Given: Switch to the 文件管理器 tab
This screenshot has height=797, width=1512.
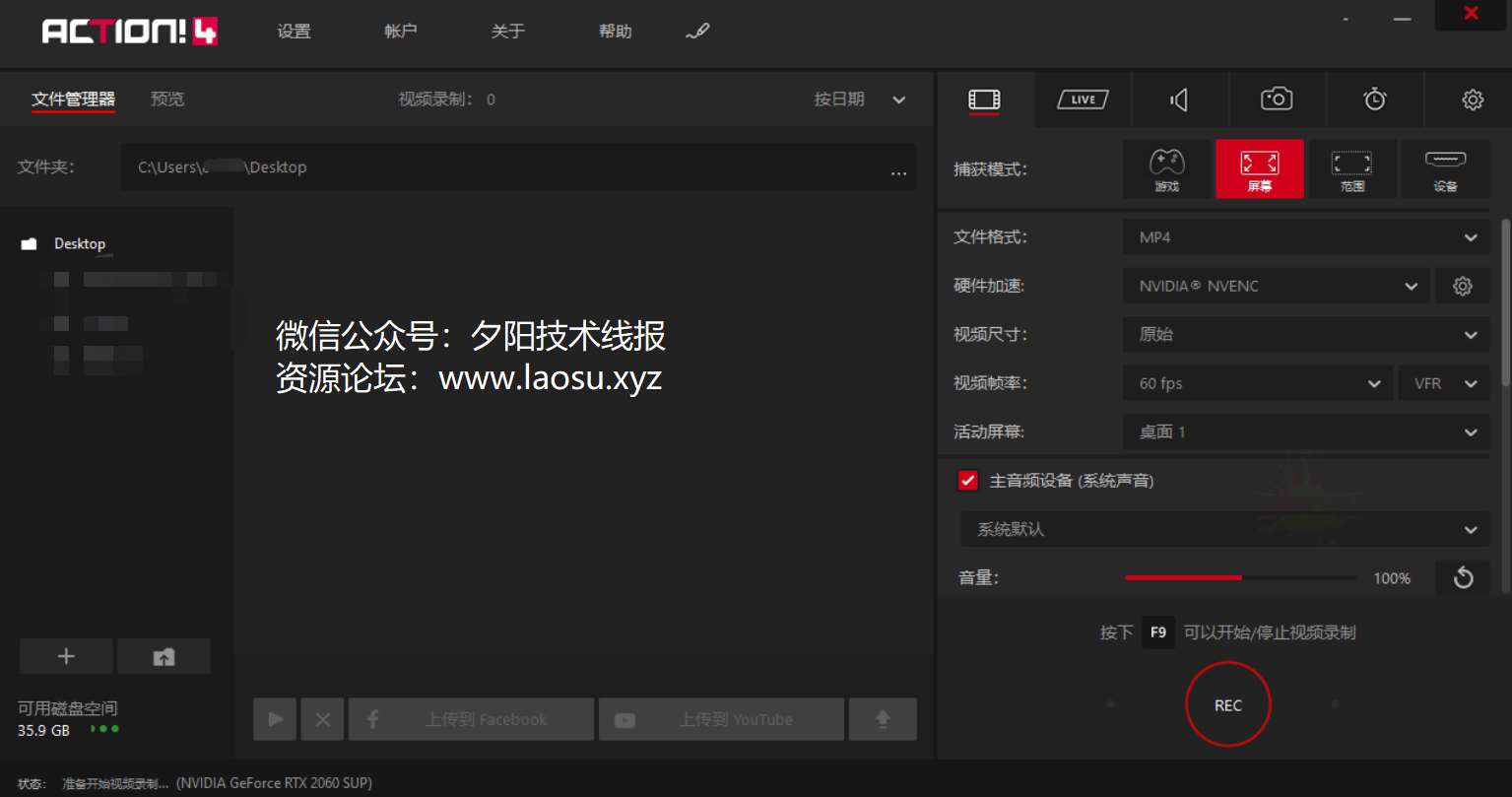Looking at the screenshot, I should (73, 100).
